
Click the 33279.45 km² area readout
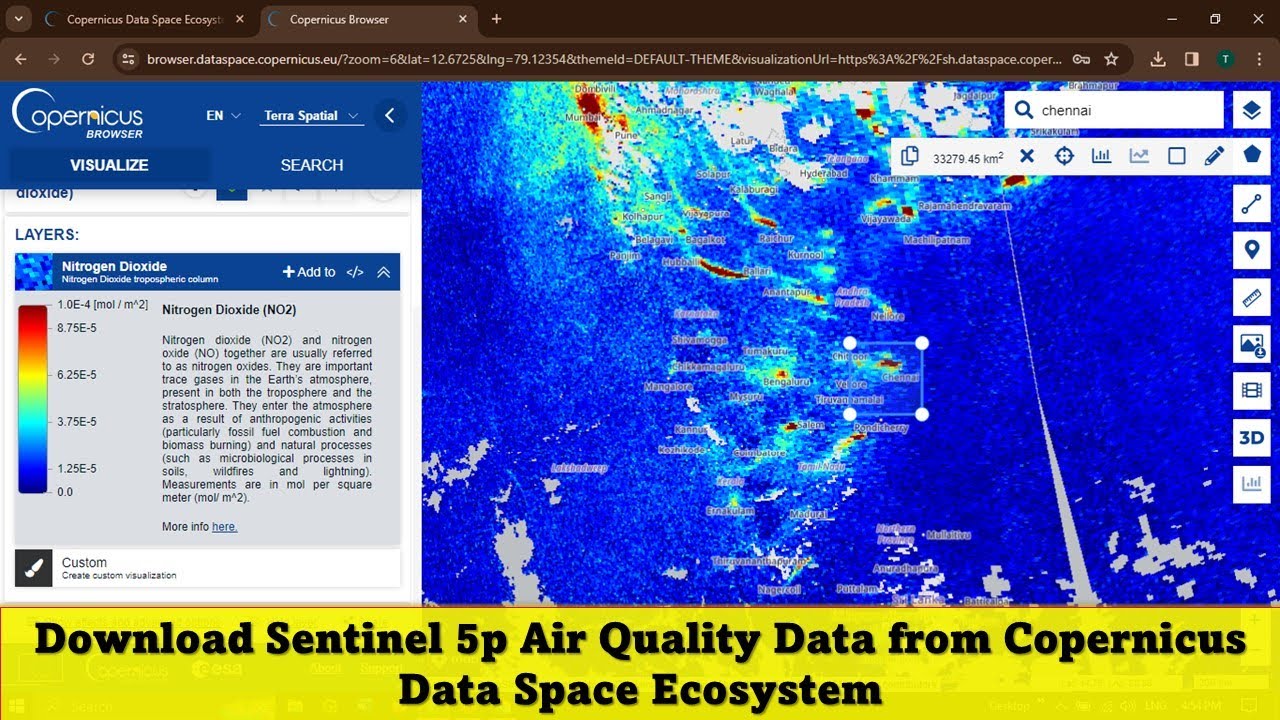(x=968, y=158)
